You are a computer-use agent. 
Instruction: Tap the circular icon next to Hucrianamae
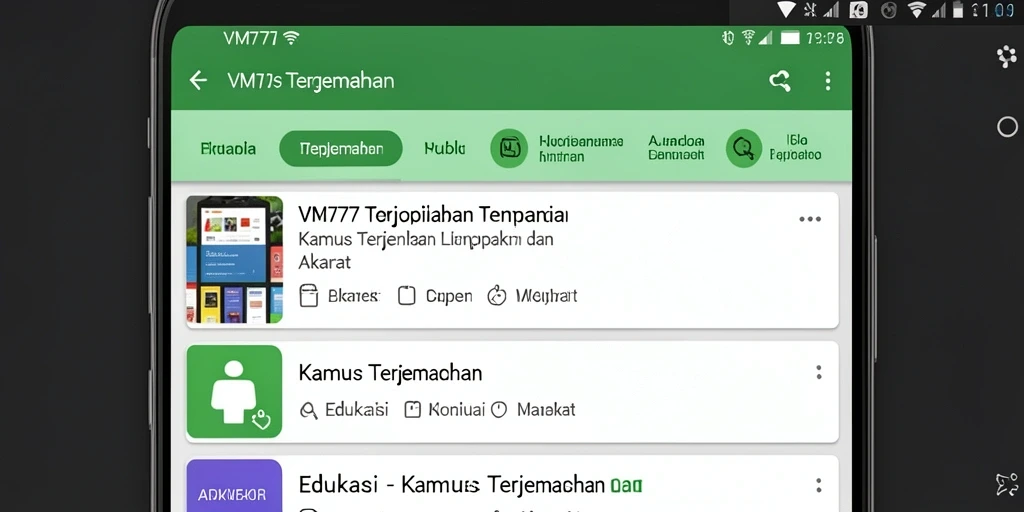click(509, 148)
